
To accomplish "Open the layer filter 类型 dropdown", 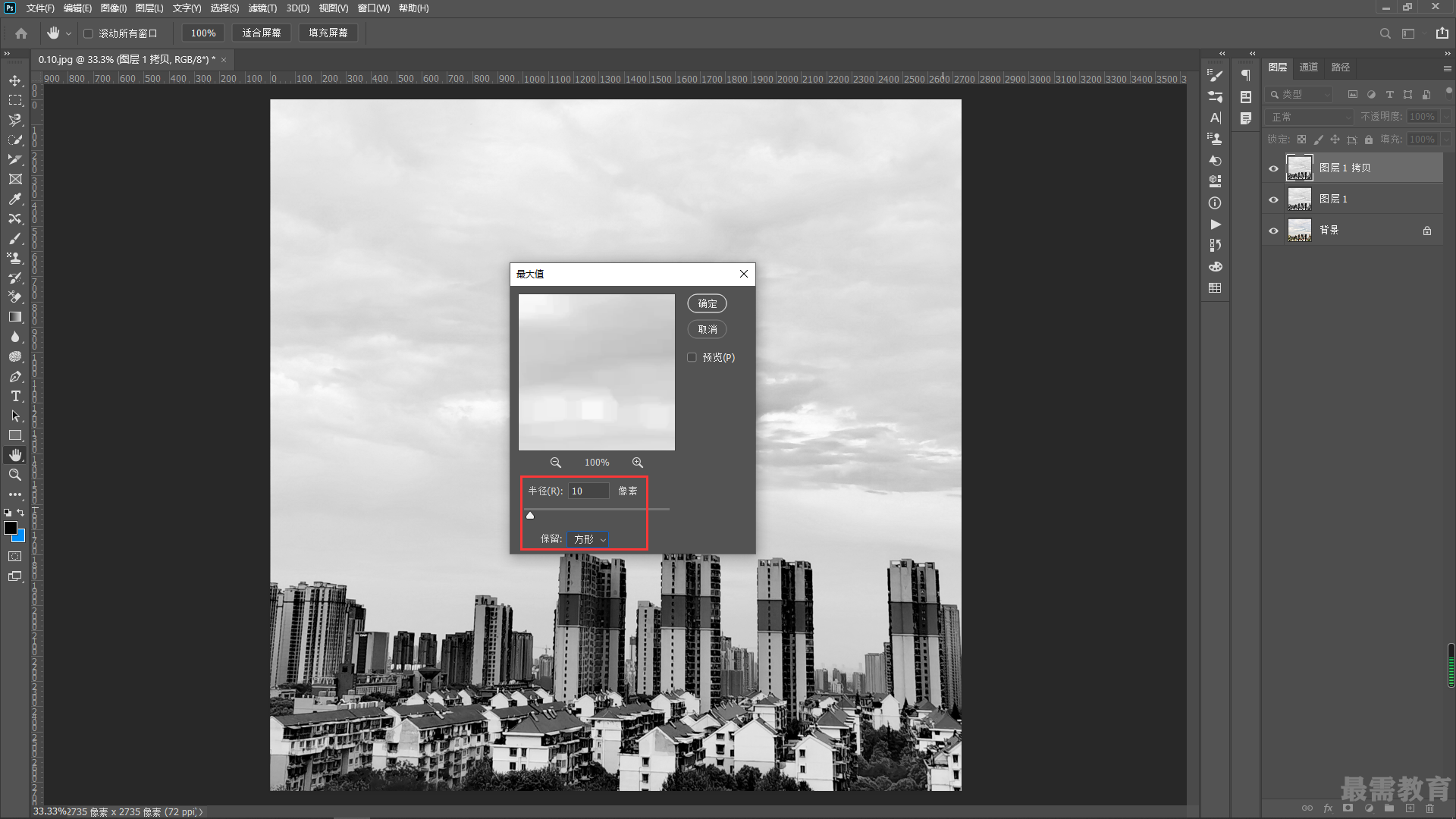I will (1300, 95).
